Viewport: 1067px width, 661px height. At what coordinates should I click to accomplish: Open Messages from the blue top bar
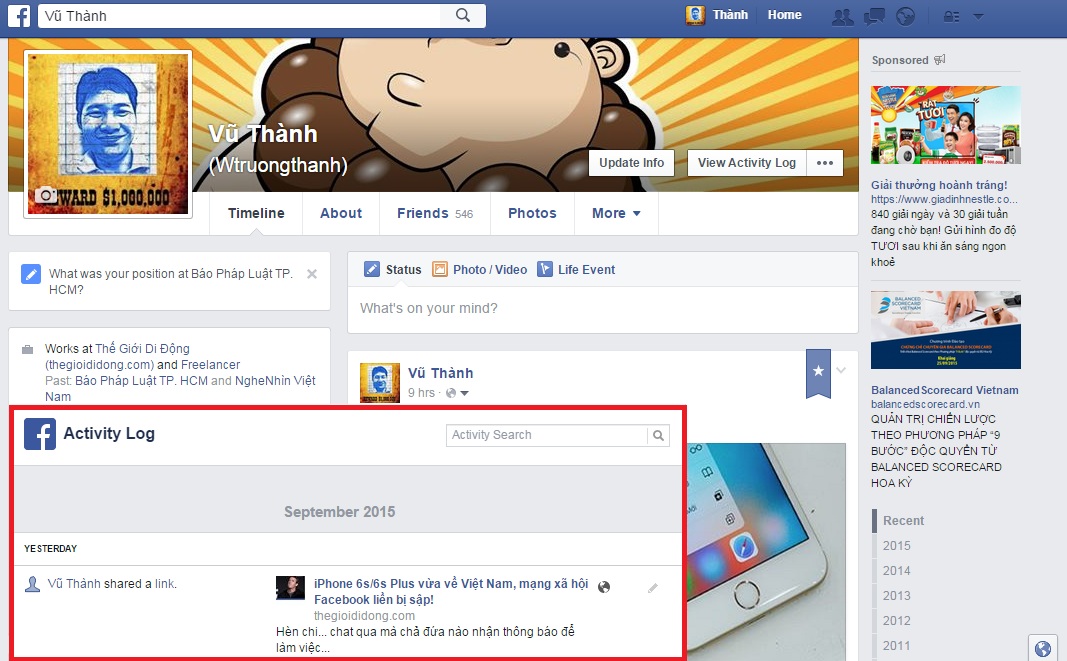[874, 16]
